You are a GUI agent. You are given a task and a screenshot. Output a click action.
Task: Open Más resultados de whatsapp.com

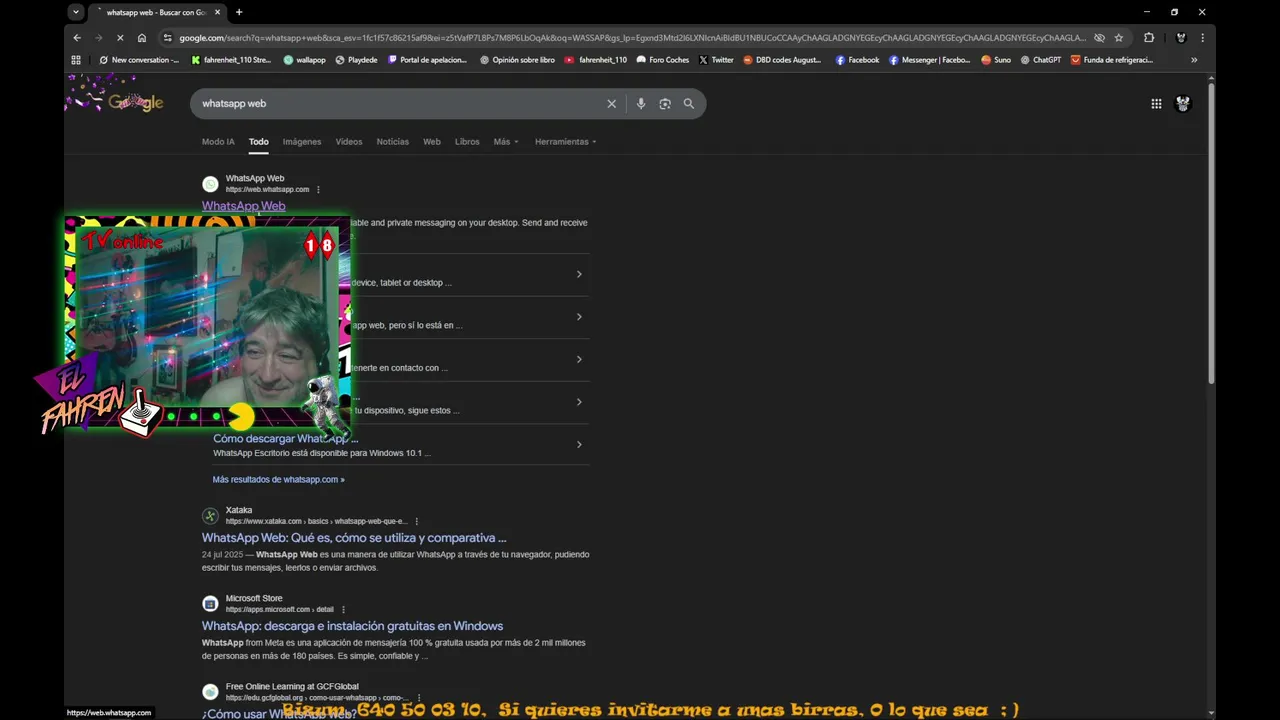[278, 480]
